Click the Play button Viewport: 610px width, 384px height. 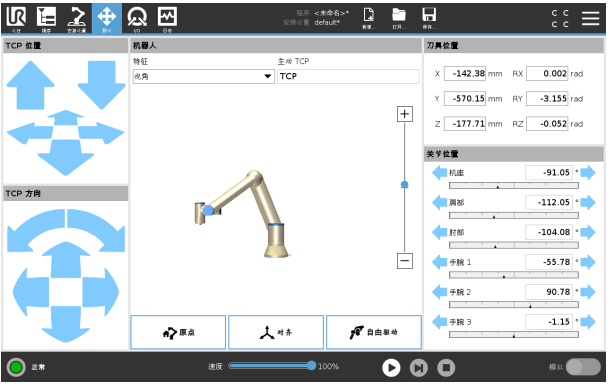[x=391, y=368]
